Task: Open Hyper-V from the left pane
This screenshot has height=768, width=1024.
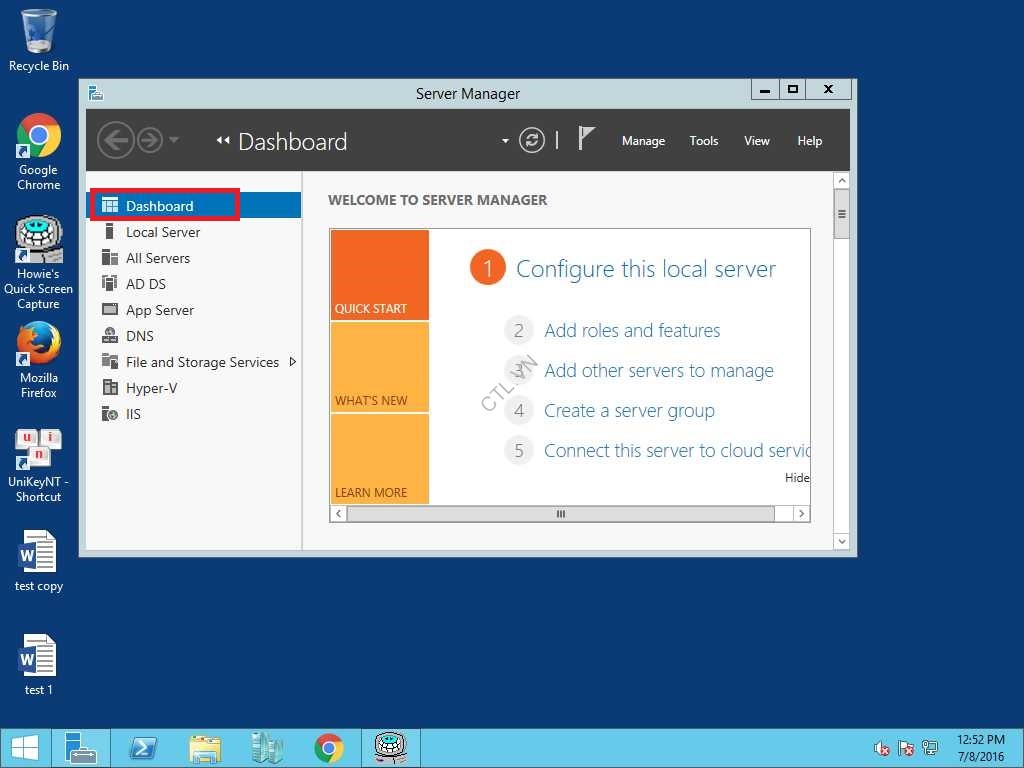Action: 151,388
